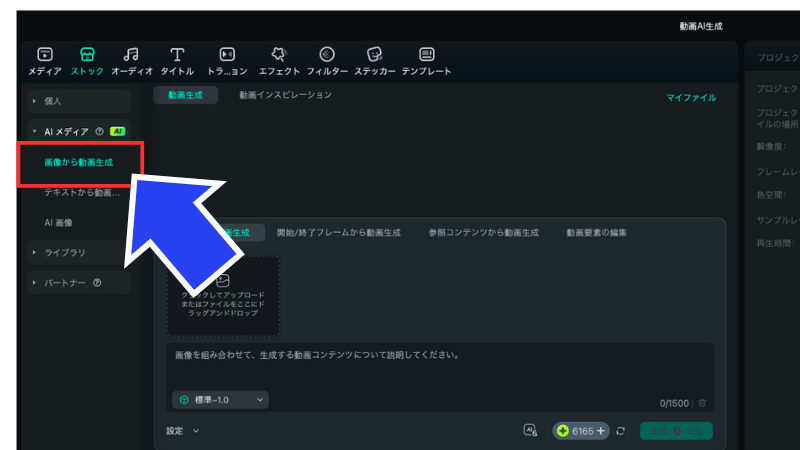Click the マイファイル link
This screenshot has height=450, width=800.
coord(691,98)
